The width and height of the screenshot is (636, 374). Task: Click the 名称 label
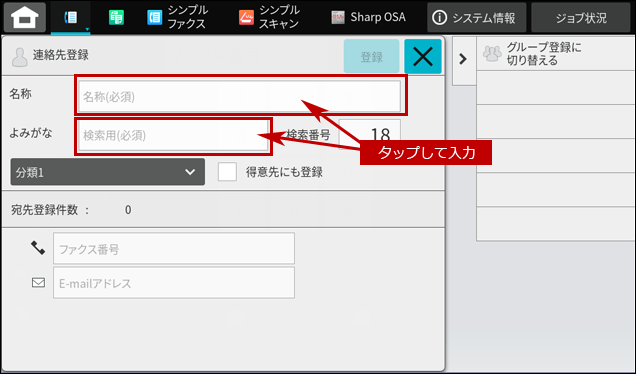[x=20, y=94]
